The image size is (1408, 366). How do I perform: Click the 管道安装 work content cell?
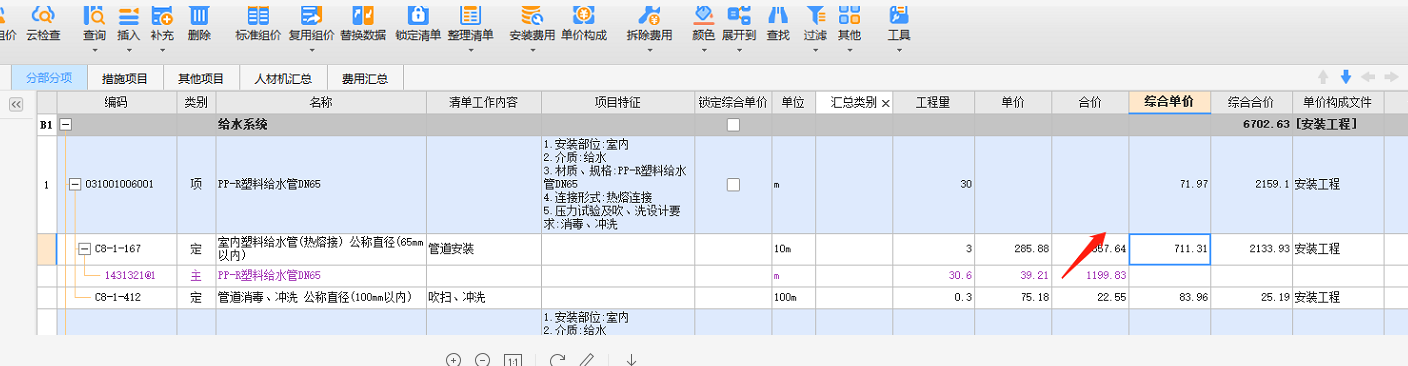(x=484, y=249)
